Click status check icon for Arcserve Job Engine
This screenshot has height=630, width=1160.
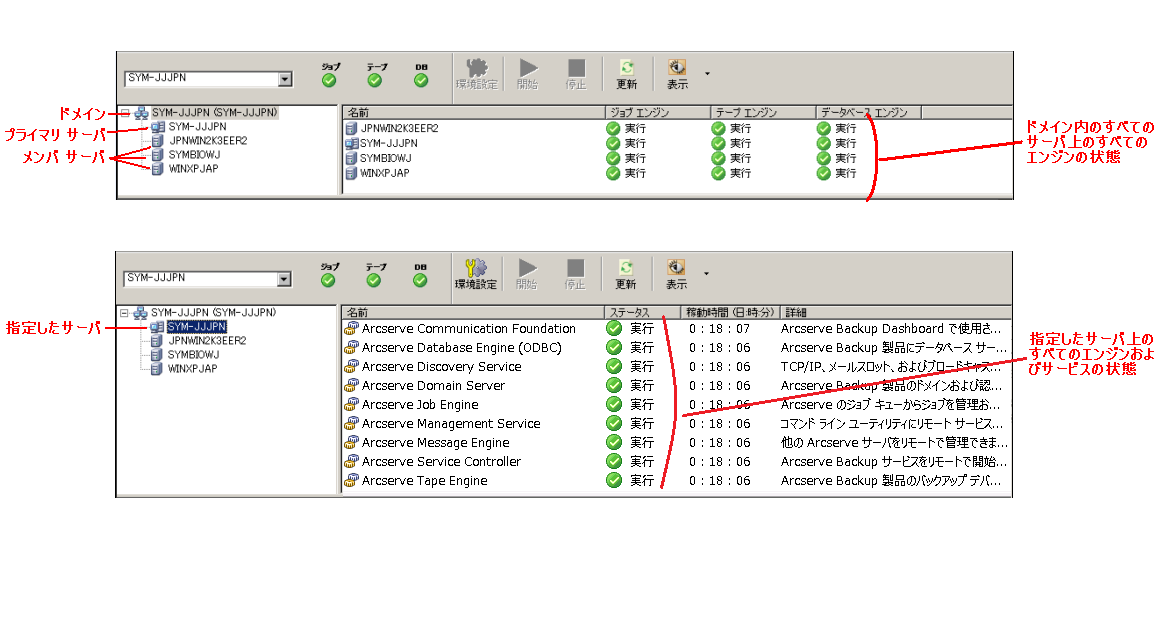point(614,404)
